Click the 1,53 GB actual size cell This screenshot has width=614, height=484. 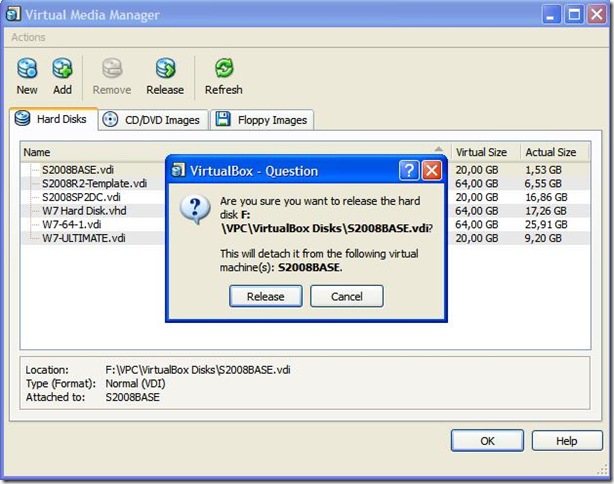543,170
